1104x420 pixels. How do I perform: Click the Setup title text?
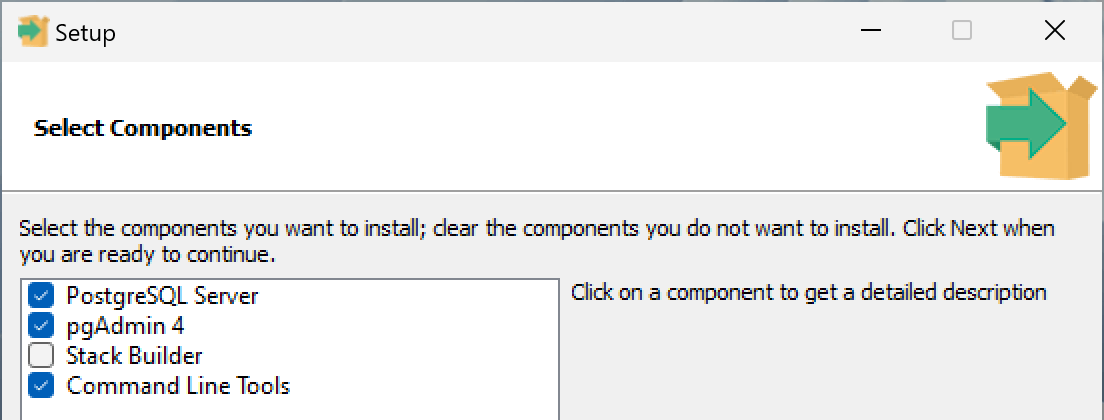(x=85, y=33)
